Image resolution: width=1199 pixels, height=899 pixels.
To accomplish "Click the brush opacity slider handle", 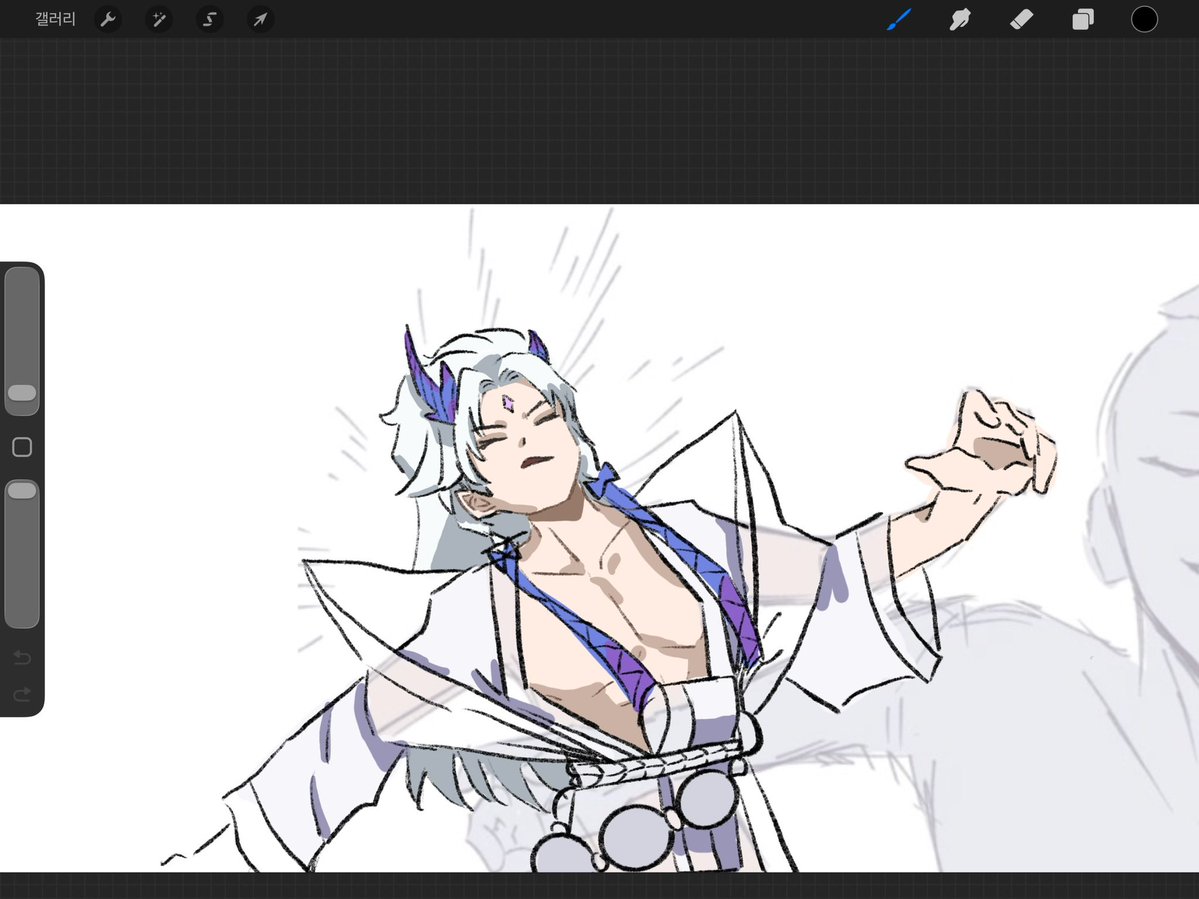I will point(22,490).
